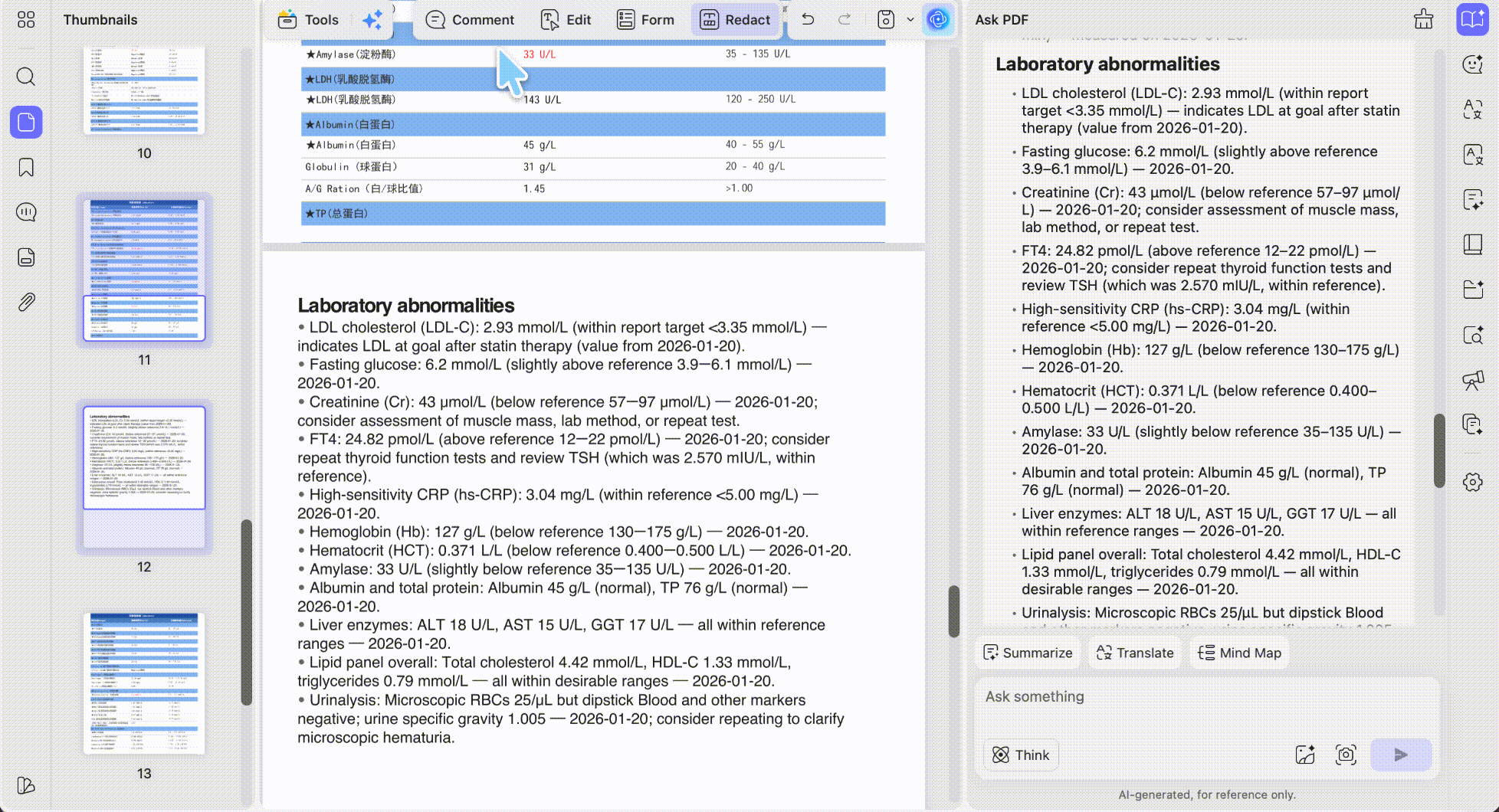The image size is (1499, 812).
Task: Open the AI chat face icon
Action: [x=1473, y=64]
